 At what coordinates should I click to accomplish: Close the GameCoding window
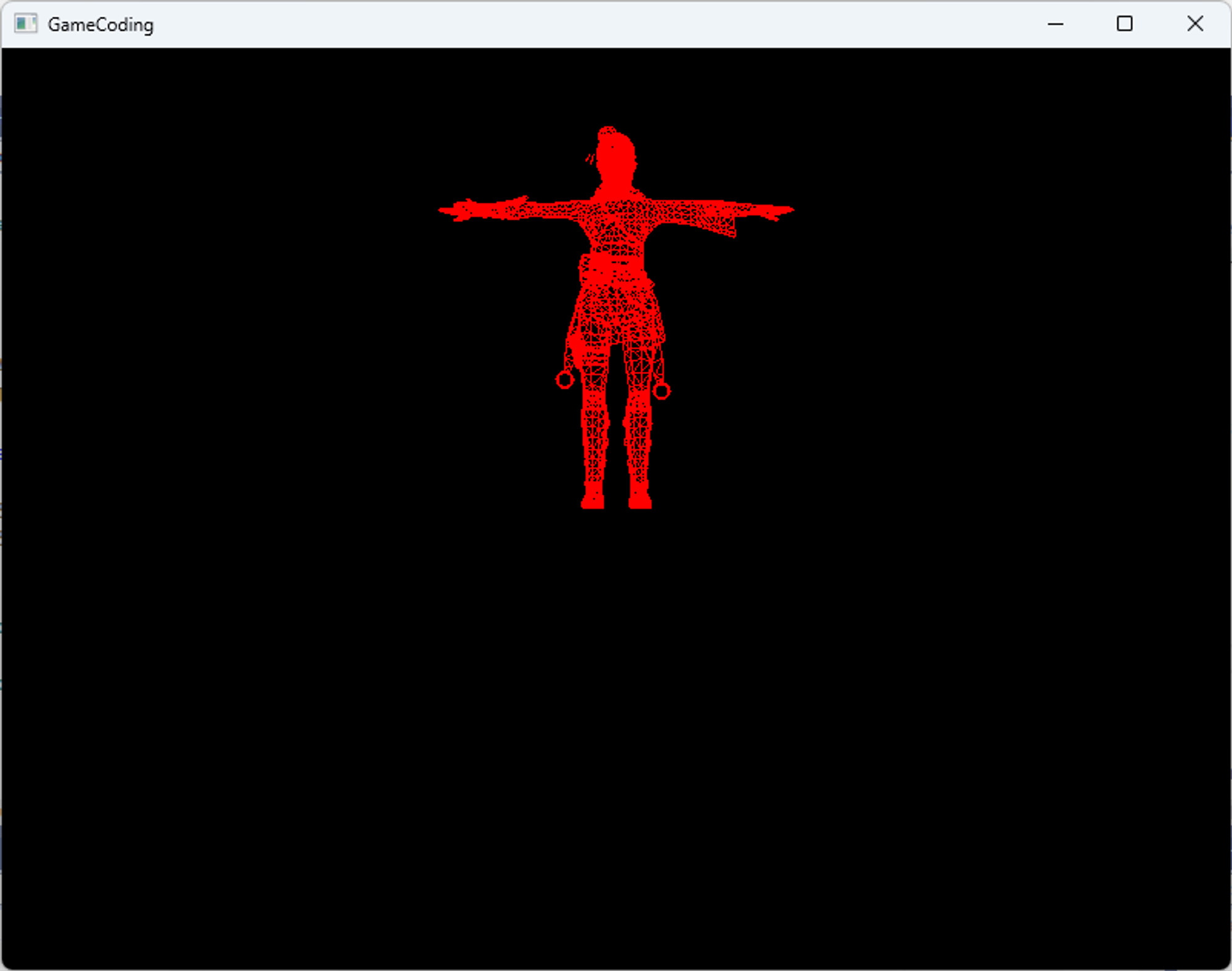pyautogui.click(x=1195, y=24)
